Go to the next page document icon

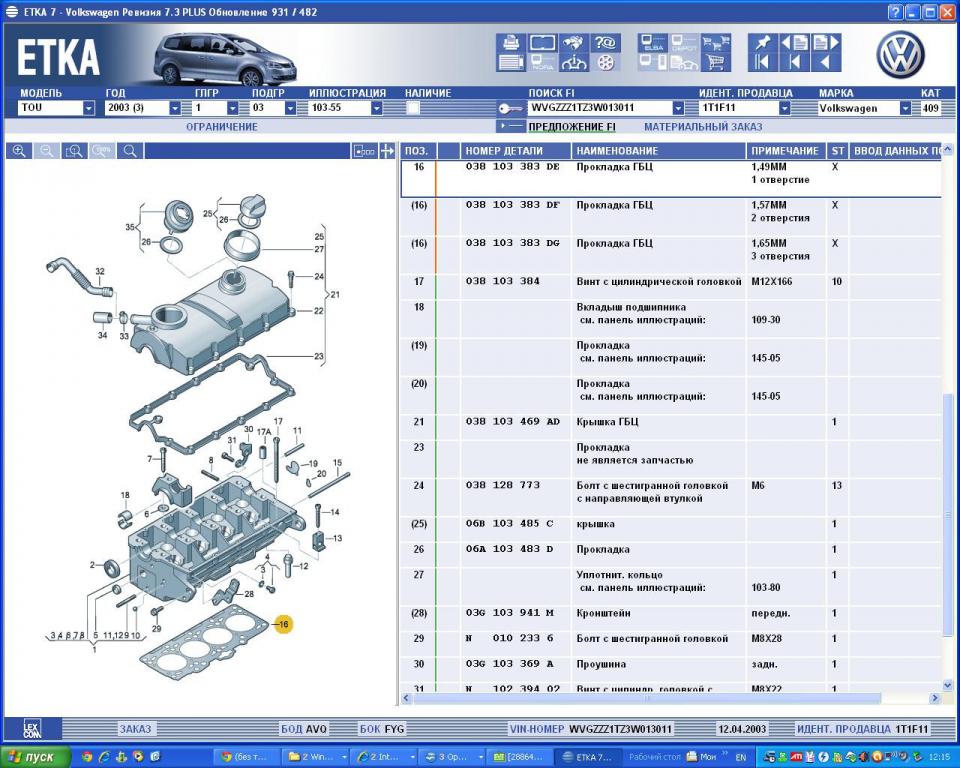tap(826, 42)
